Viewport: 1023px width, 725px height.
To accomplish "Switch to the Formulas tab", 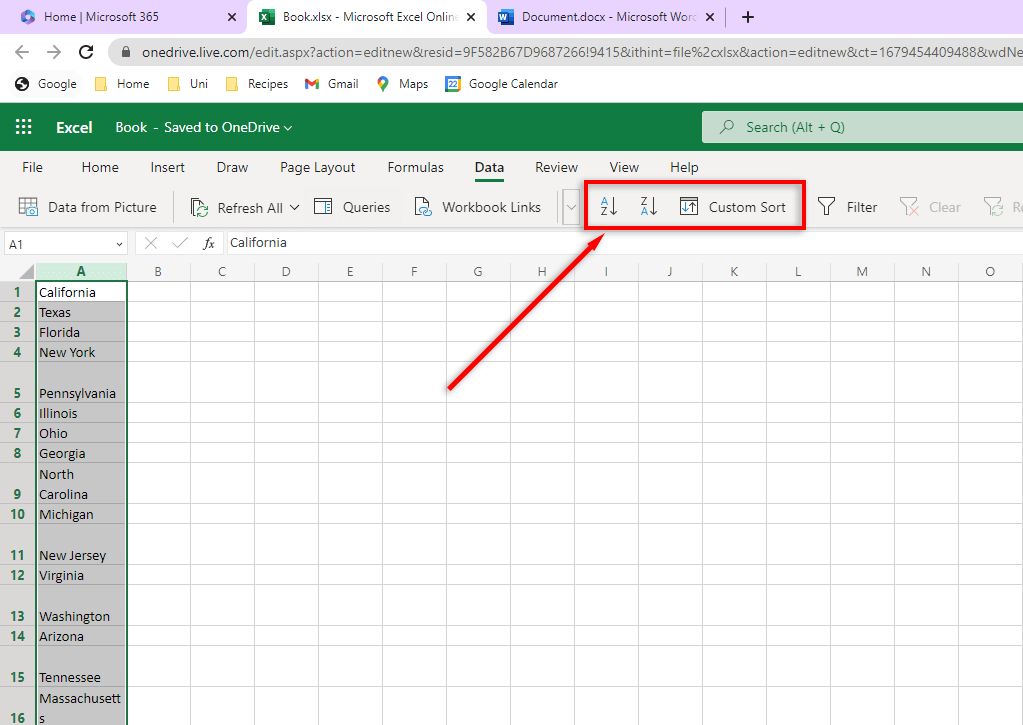I will 416,167.
